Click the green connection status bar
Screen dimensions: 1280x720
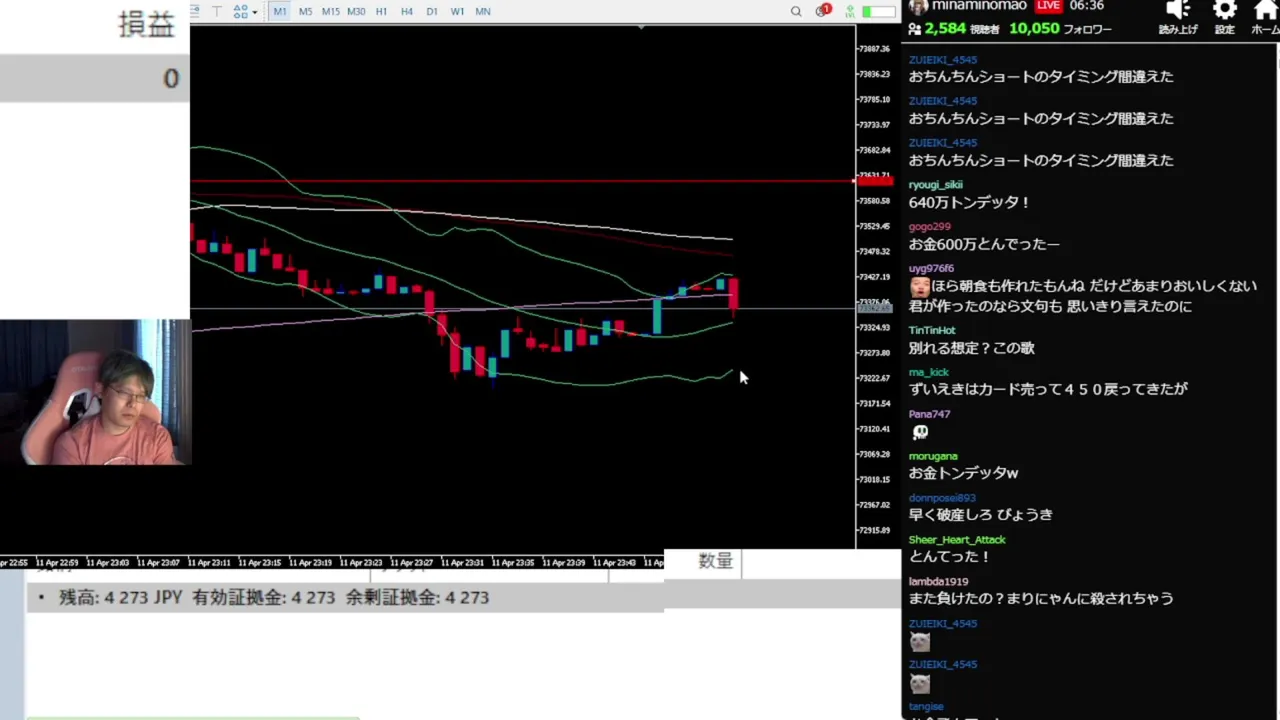coord(879,11)
